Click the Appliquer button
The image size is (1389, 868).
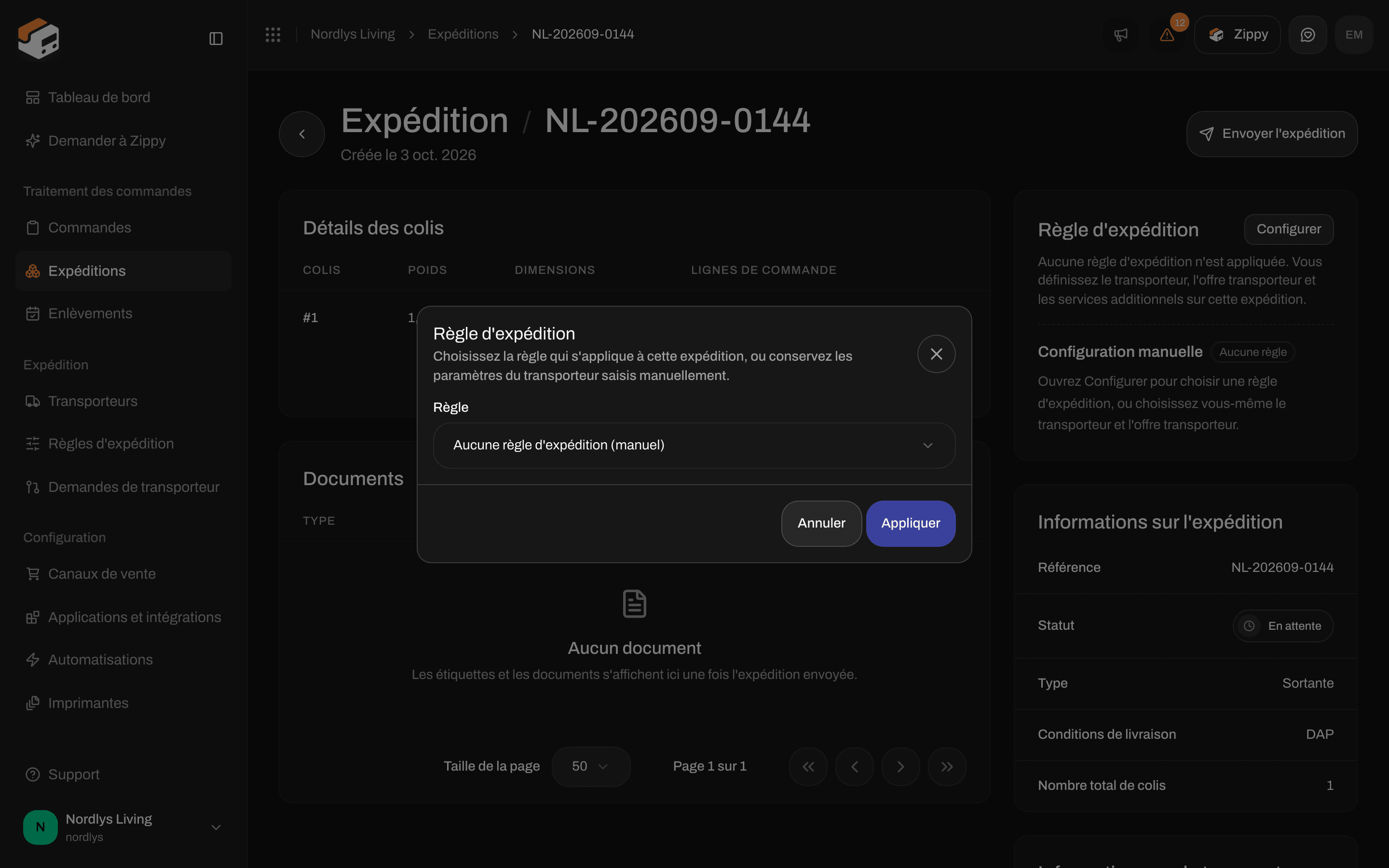click(x=910, y=523)
